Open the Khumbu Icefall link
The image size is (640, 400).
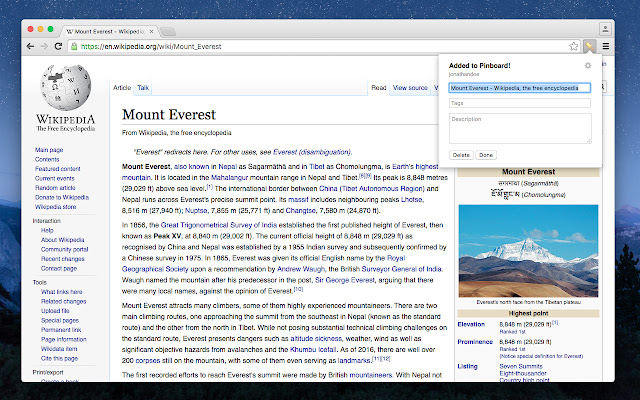[x=313, y=349]
